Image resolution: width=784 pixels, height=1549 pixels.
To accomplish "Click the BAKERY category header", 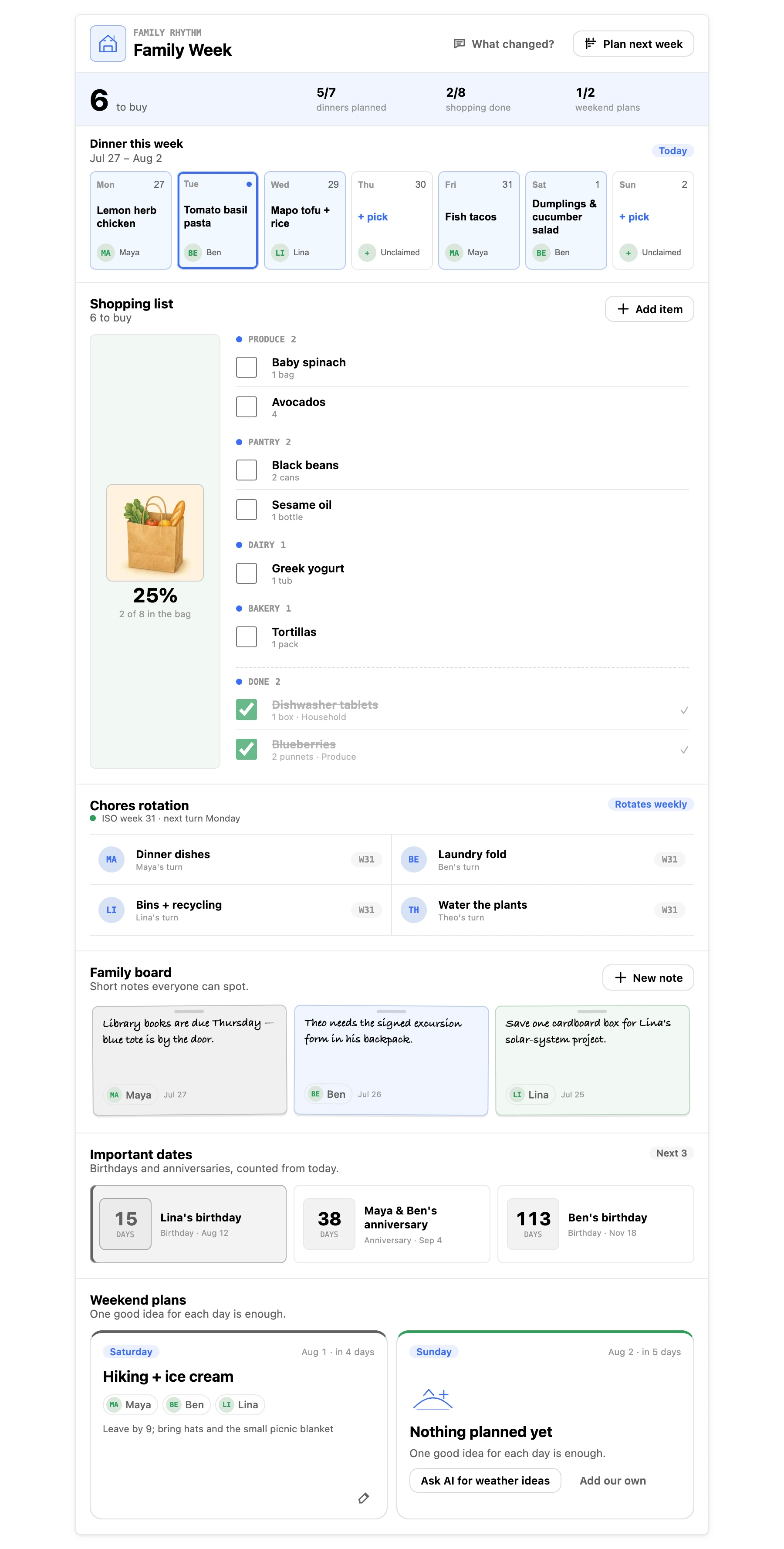I will [264, 609].
